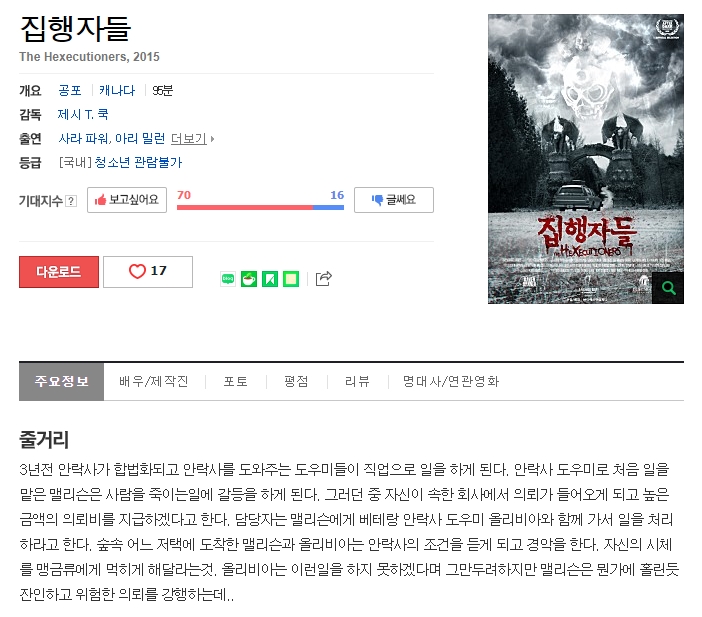The height and width of the screenshot is (617, 702).
Task: Open the 명대사/연관영화 tab
Action: click(x=451, y=381)
